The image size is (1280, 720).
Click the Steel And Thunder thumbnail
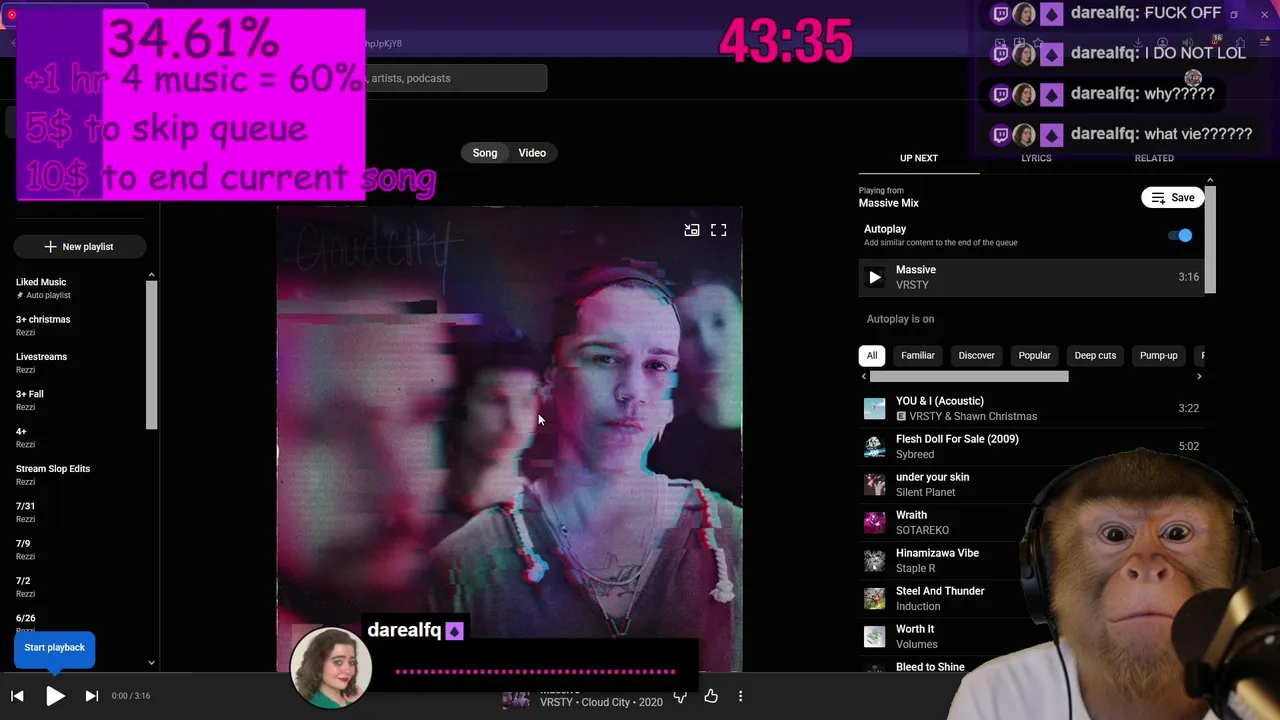pos(875,598)
